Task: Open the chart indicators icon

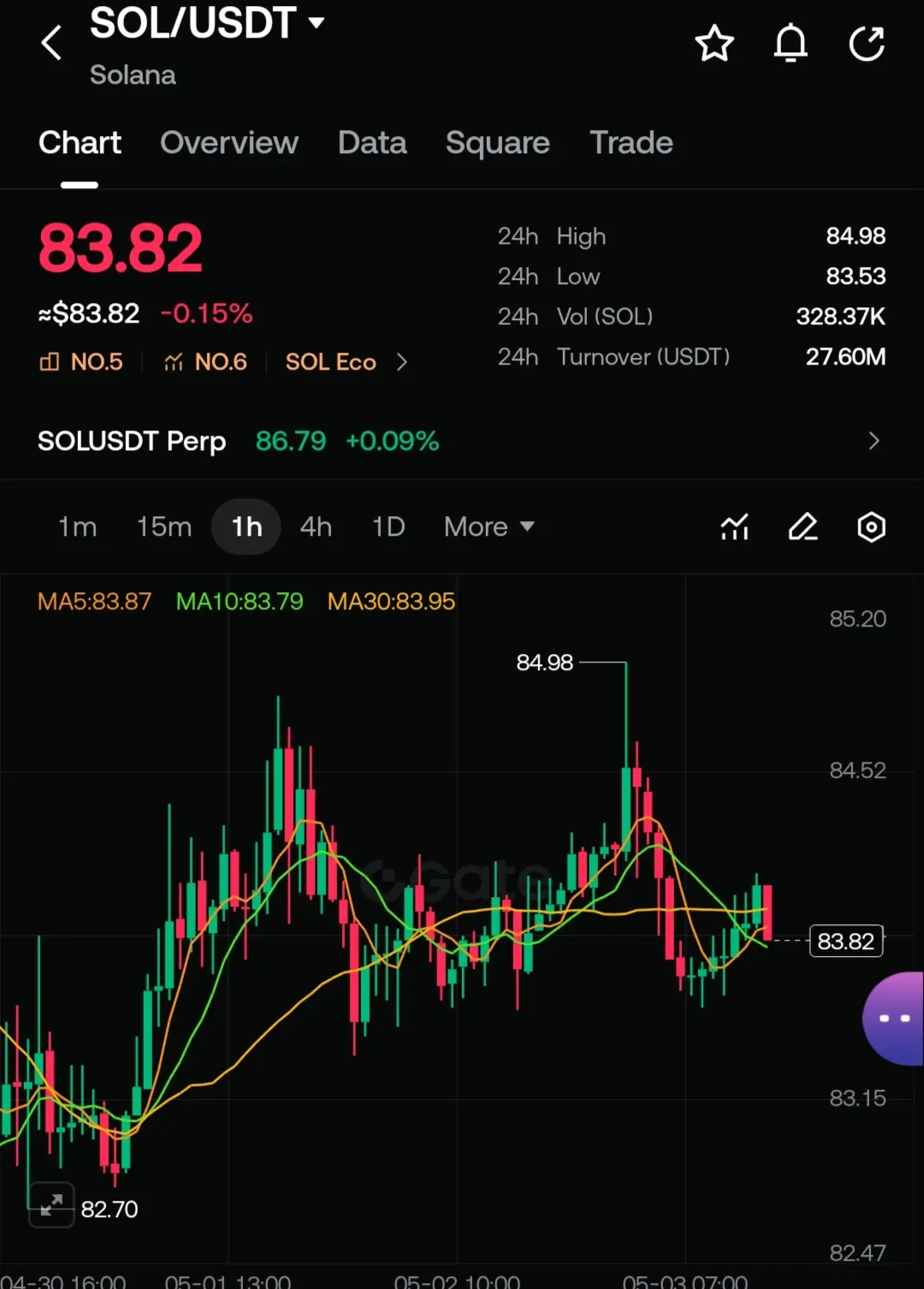Action: 735,527
